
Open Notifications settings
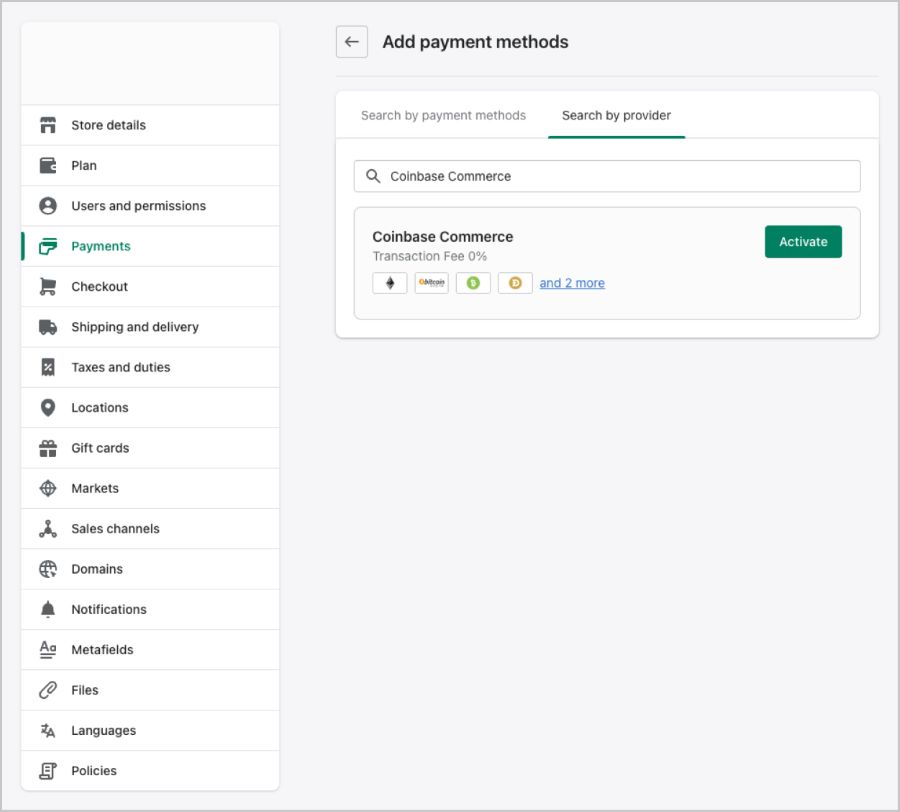point(150,609)
